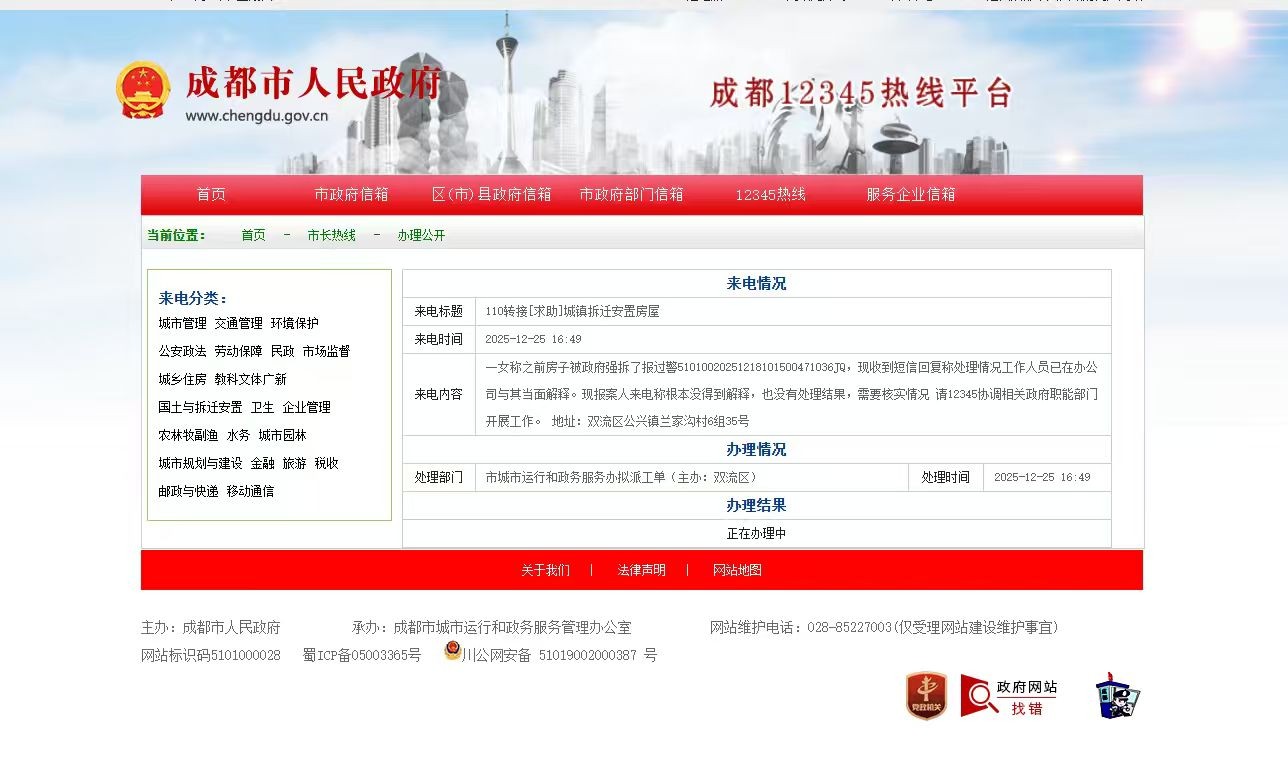This screenshot has height=768, width=1288.
Task: Open the 首页 navigation tab
Action: tap(211, 195)
